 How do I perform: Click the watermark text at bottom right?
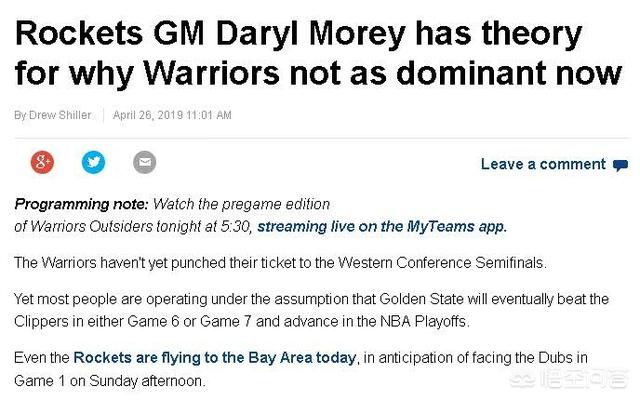click(x=584, y=380)
